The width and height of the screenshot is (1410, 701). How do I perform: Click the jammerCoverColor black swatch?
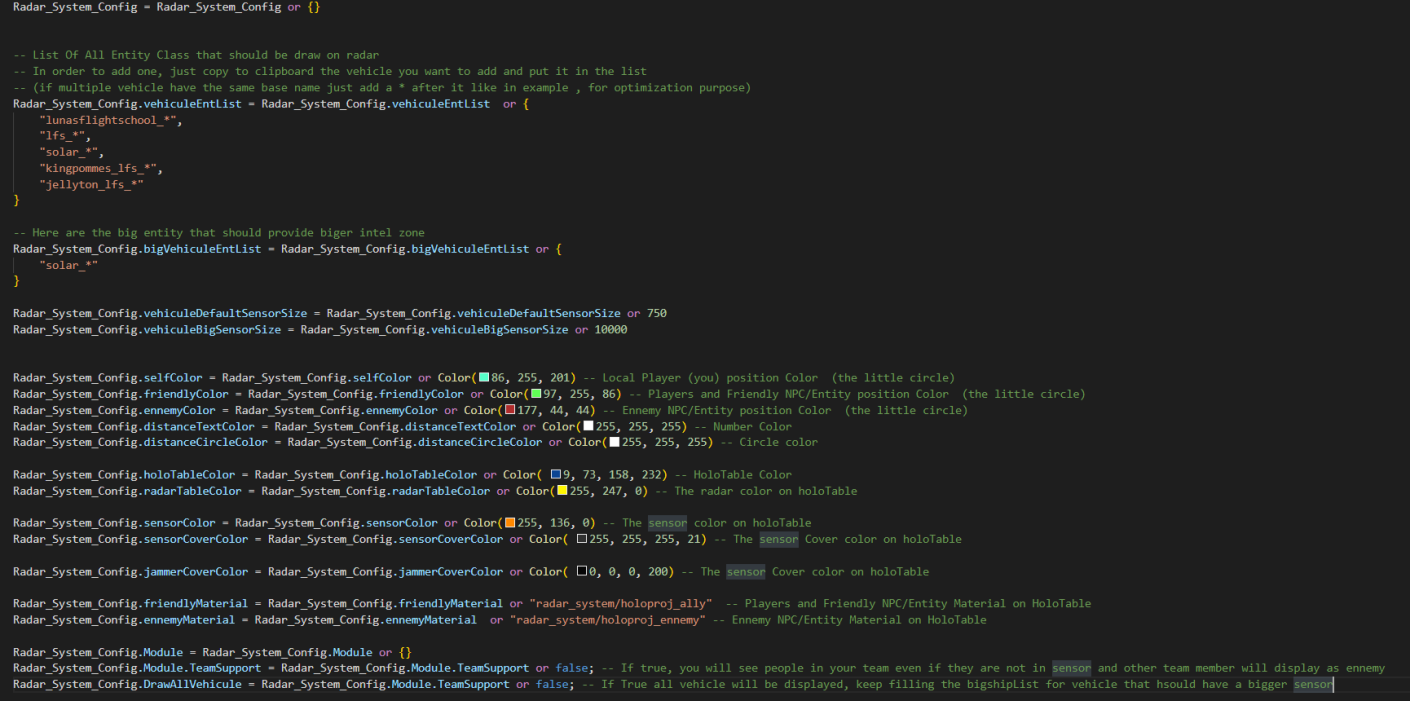point(582,572)
